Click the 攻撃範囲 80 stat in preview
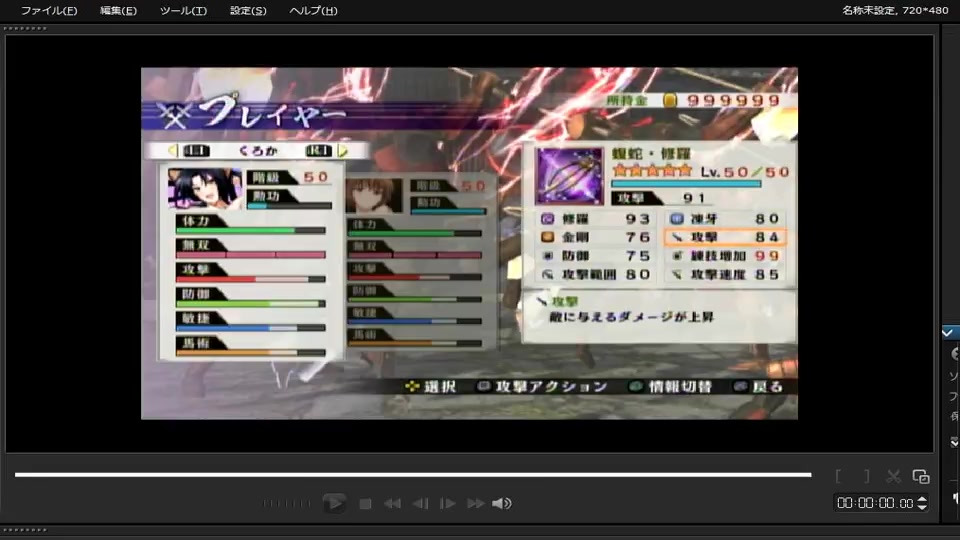Viewport: 960px width, 540px height. (596, 275)
